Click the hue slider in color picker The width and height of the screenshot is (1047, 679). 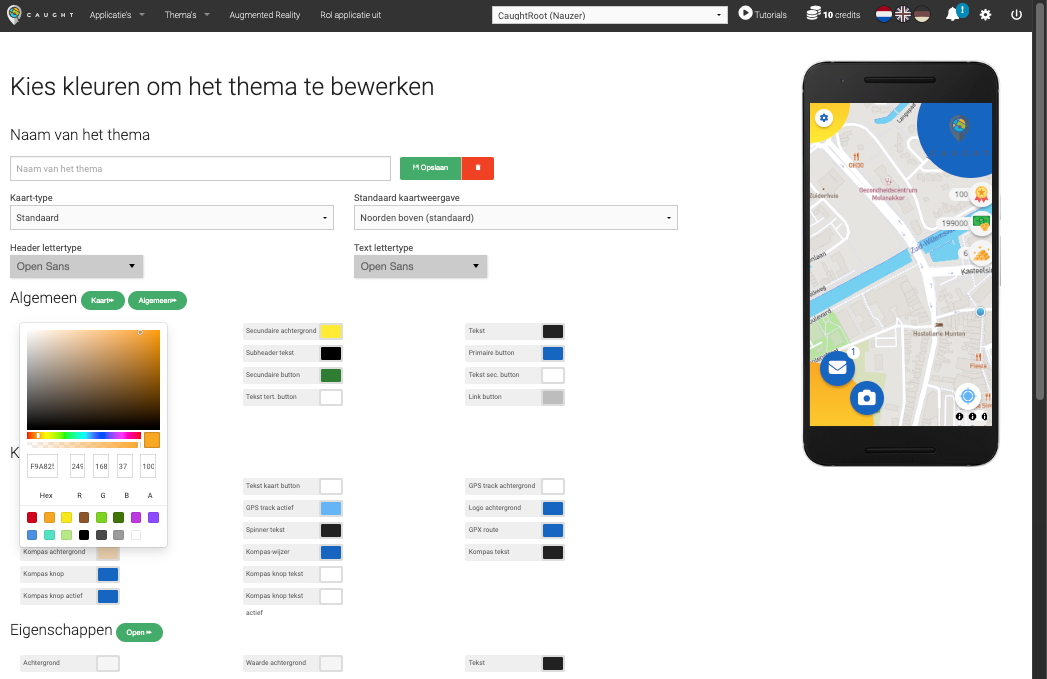click(84, 435)
